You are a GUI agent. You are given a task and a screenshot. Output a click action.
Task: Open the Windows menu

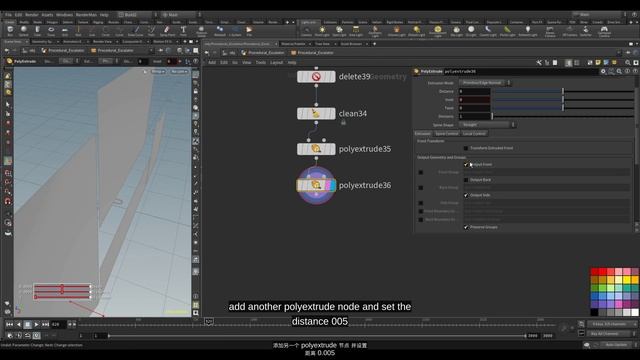(x=64, y=15)
